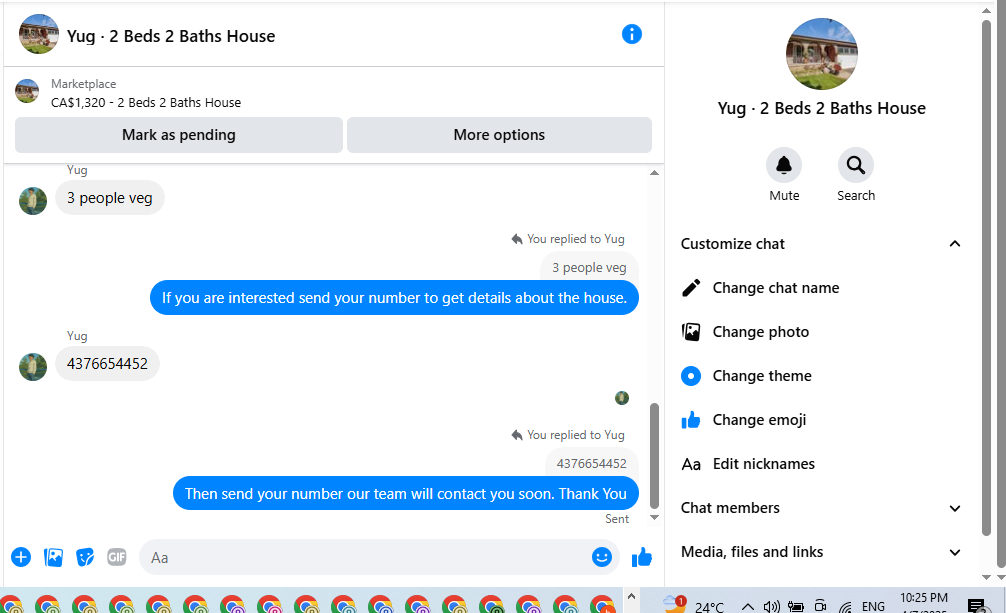
Task: Search in conversation with magnifier icon
Action: pyautogui.click(x=856, y=166)
